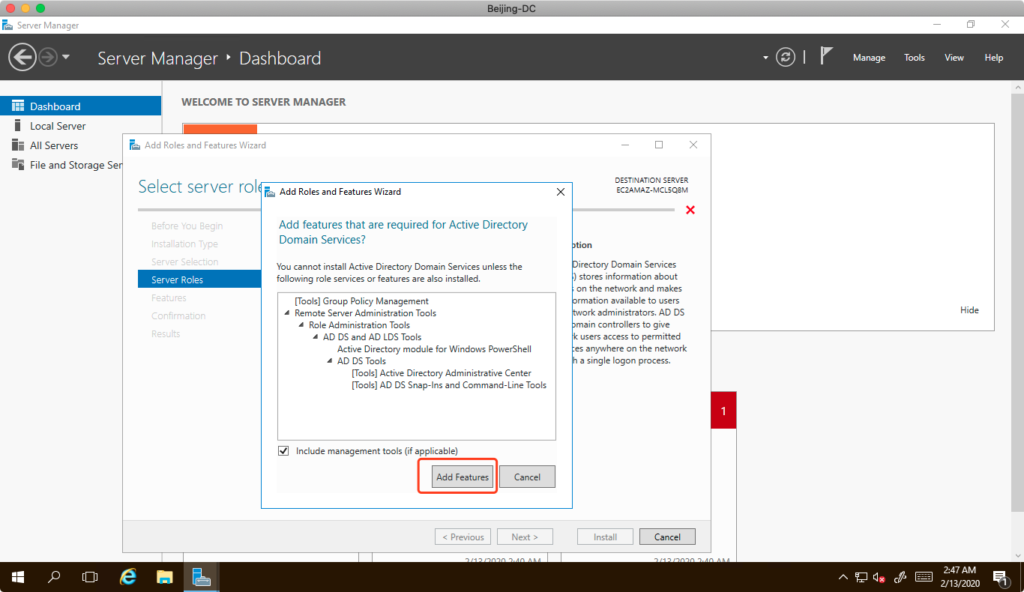Click the back navigation arrow

pos(22,57)
